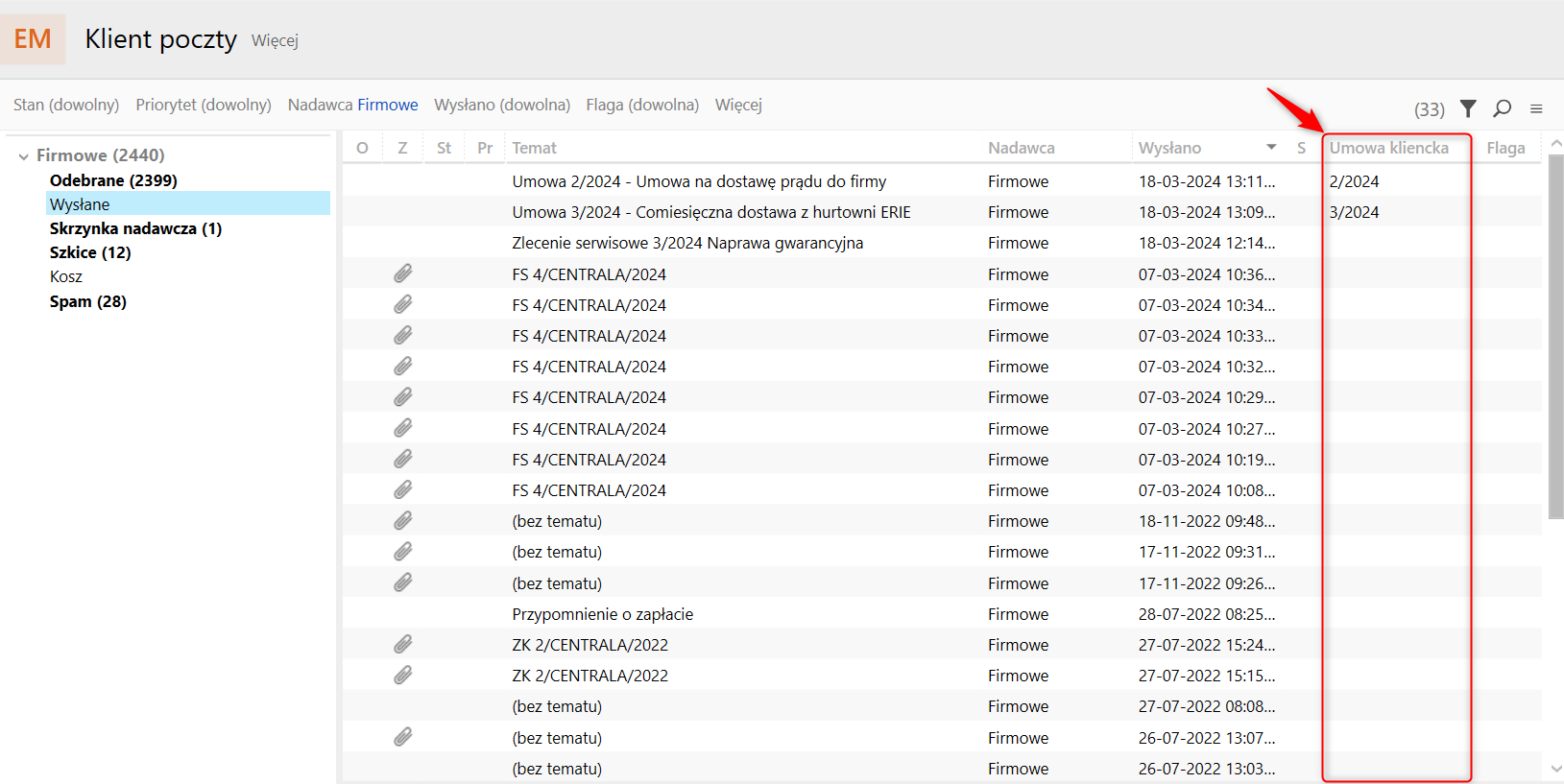The width and height of the screenshot is (1564, 784).
Task: Click Więcej next to Klient poczty title
Action: [x=275, y=40]
